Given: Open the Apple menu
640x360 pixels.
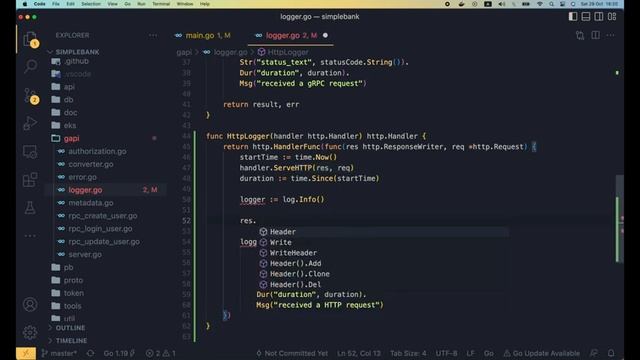Looking at the screenshot, I should [24, 4].
